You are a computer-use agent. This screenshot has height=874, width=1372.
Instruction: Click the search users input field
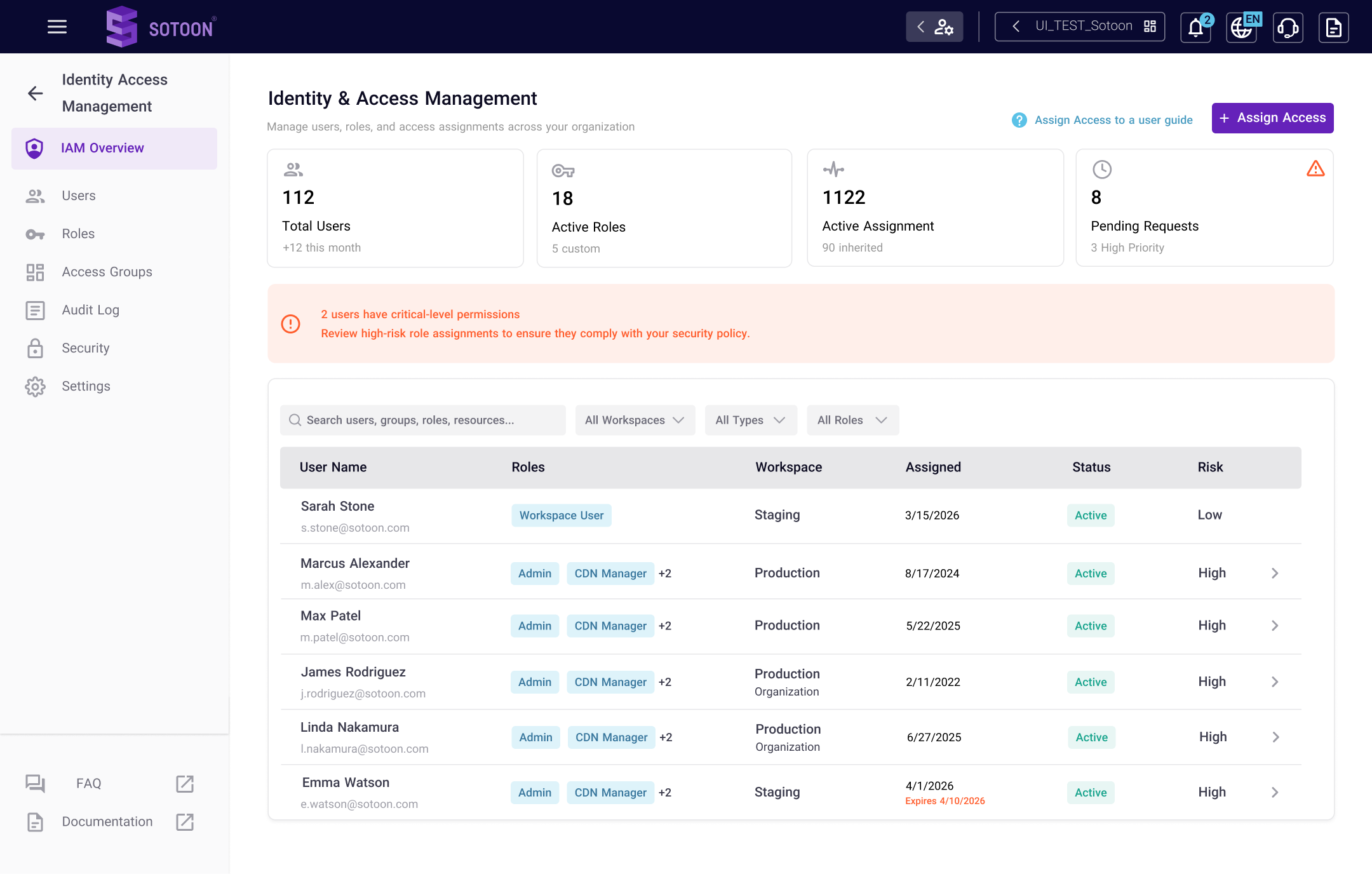[x=423, y=420]
